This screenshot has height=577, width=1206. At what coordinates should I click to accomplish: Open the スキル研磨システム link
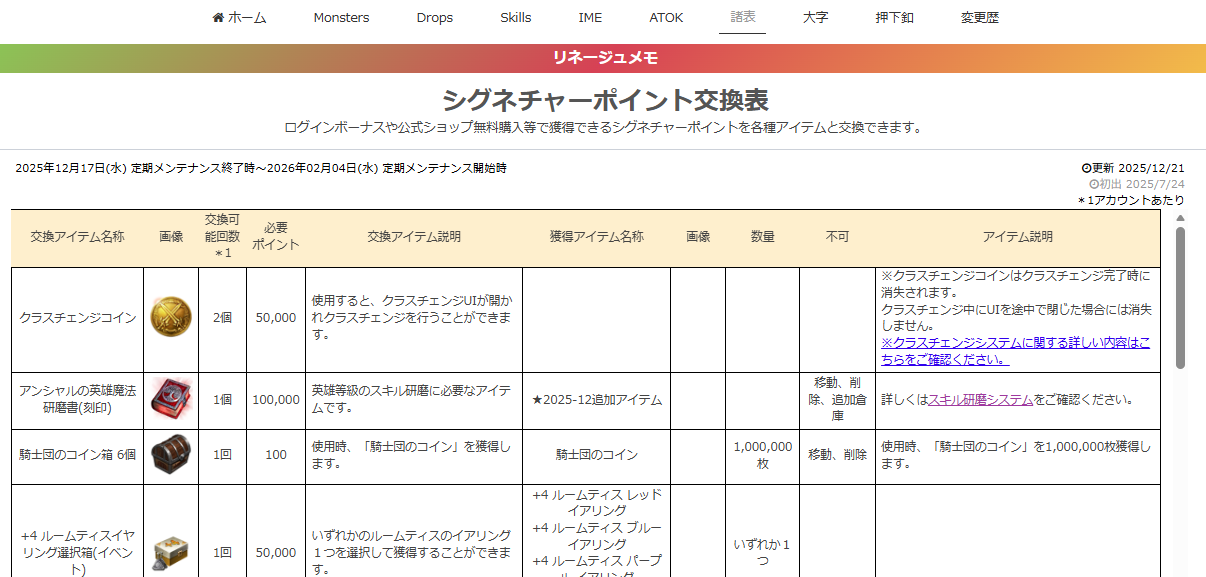[x=980, y=399]
